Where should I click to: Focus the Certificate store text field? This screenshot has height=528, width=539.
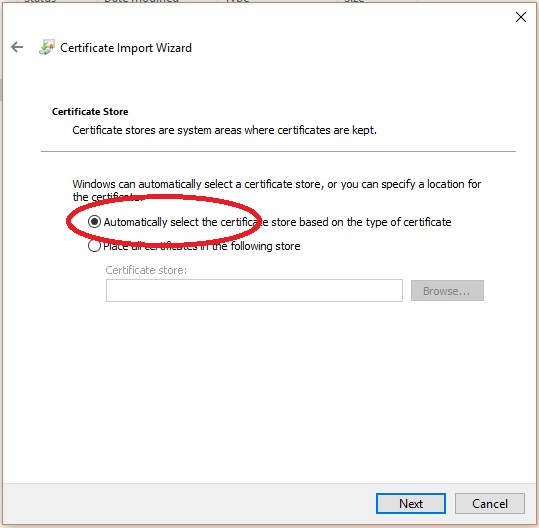pyautogui.click(x=254, y=290)
